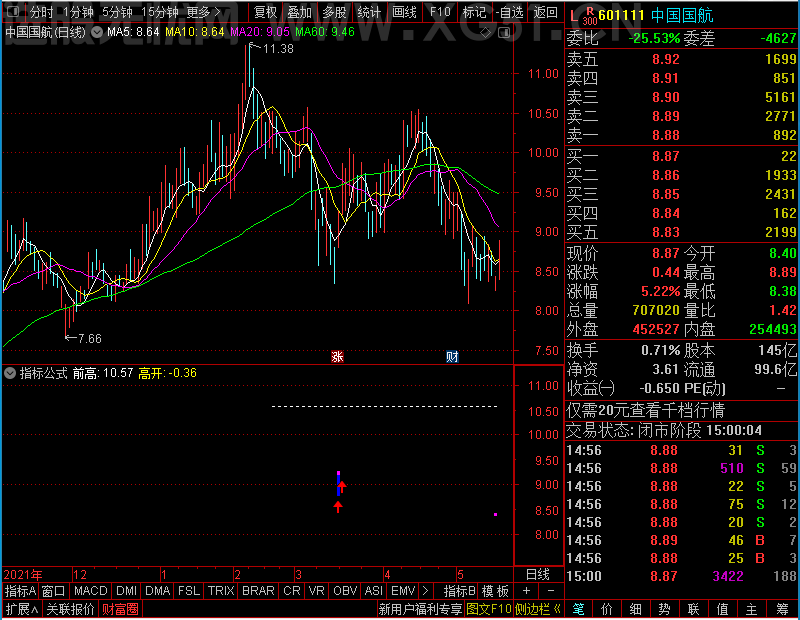Select the 筹 chip distribution tab
Screen dimensions: 800x620
click(x=782, y=609)
